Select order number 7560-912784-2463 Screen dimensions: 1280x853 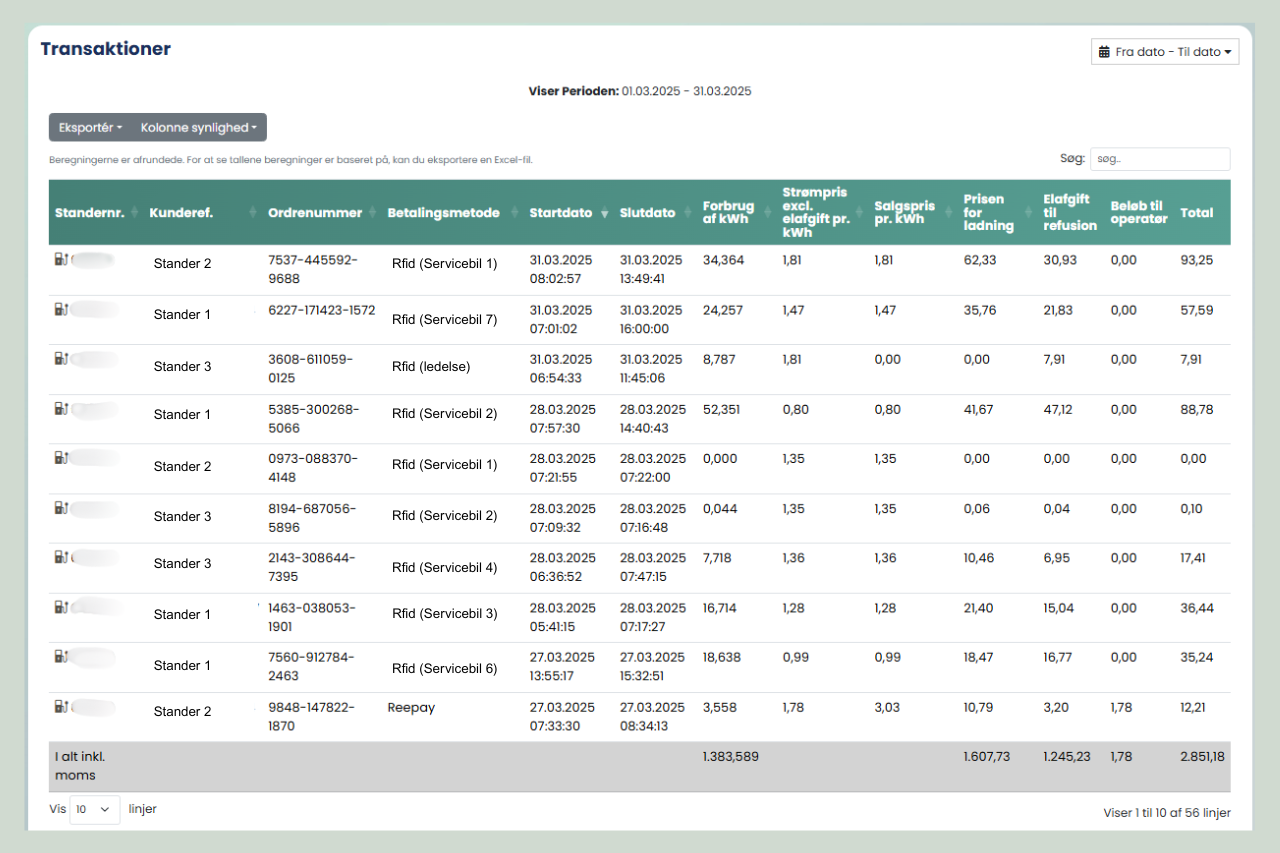click(312, 667)
